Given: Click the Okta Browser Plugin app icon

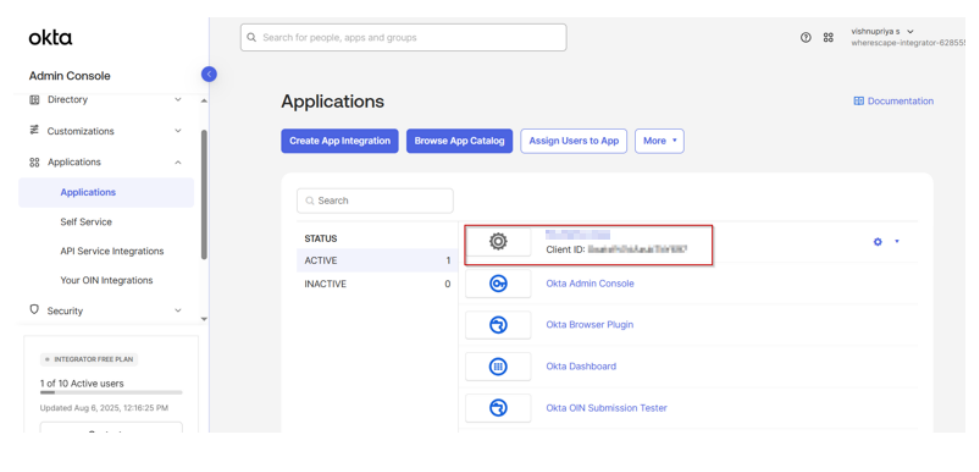Looking at the screenshot, I should (498, 325).
